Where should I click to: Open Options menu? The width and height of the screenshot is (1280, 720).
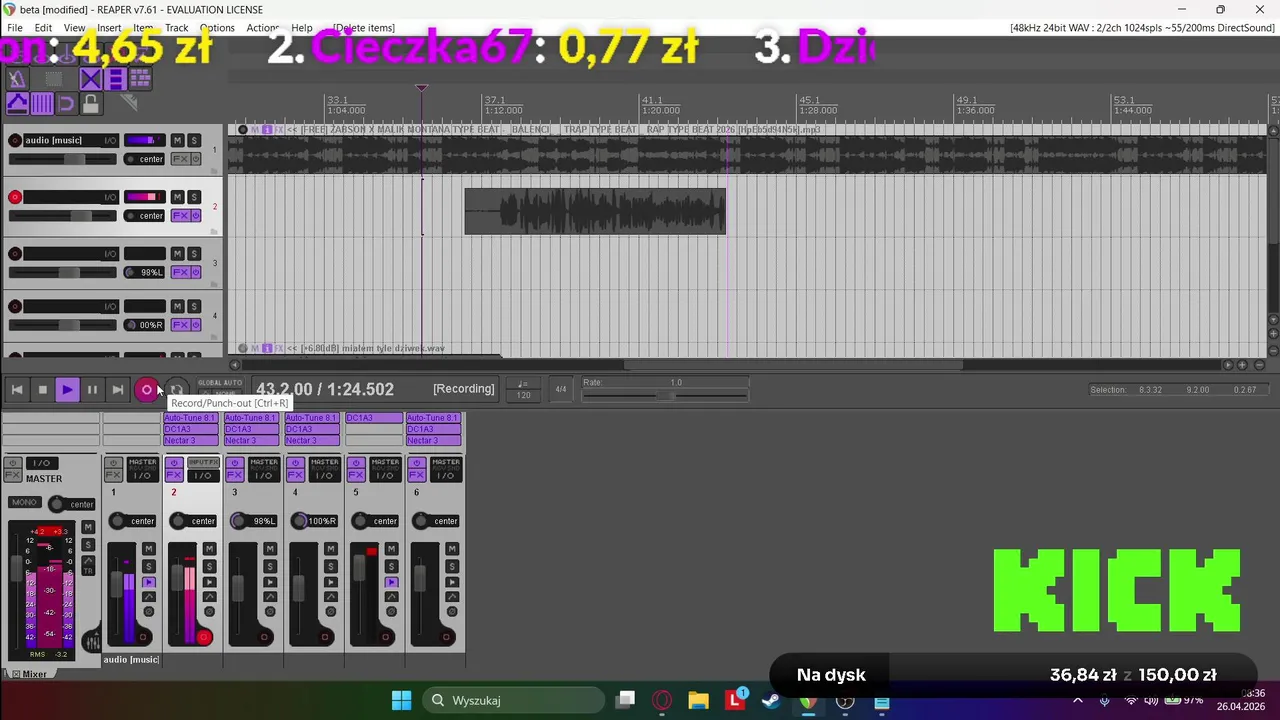(x=217, y=28)
